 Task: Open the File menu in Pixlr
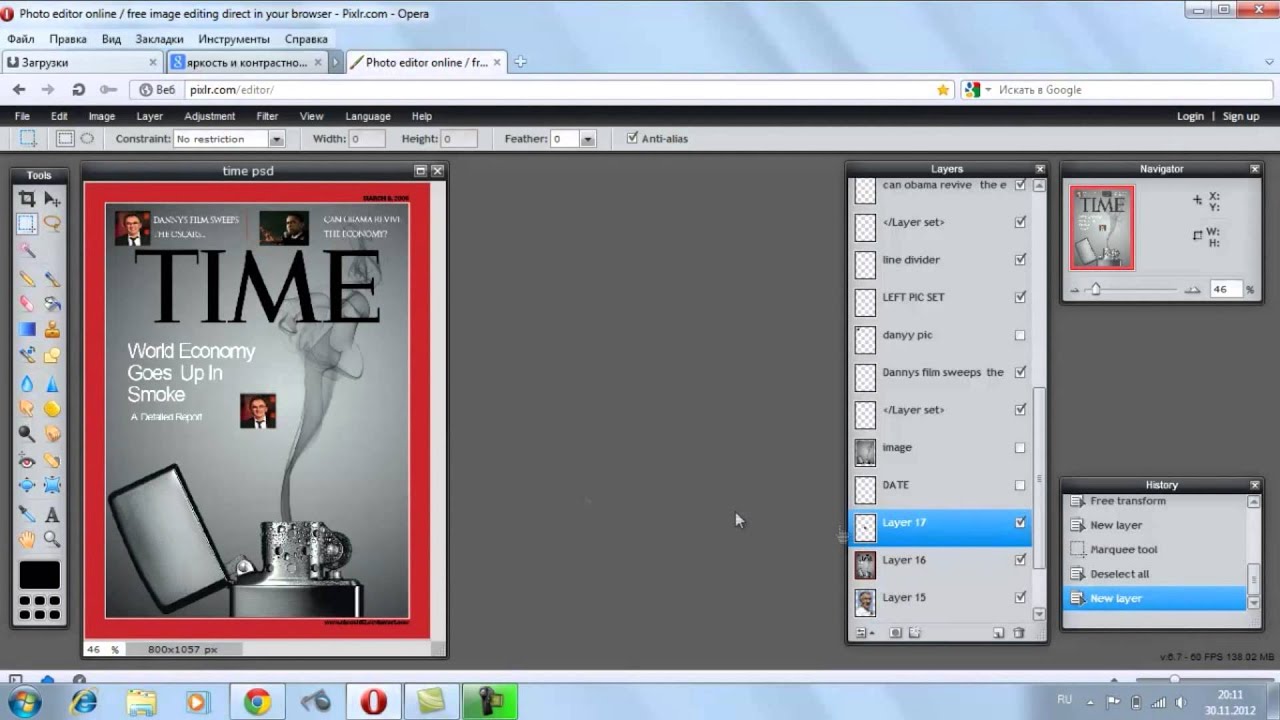point(22,116)
